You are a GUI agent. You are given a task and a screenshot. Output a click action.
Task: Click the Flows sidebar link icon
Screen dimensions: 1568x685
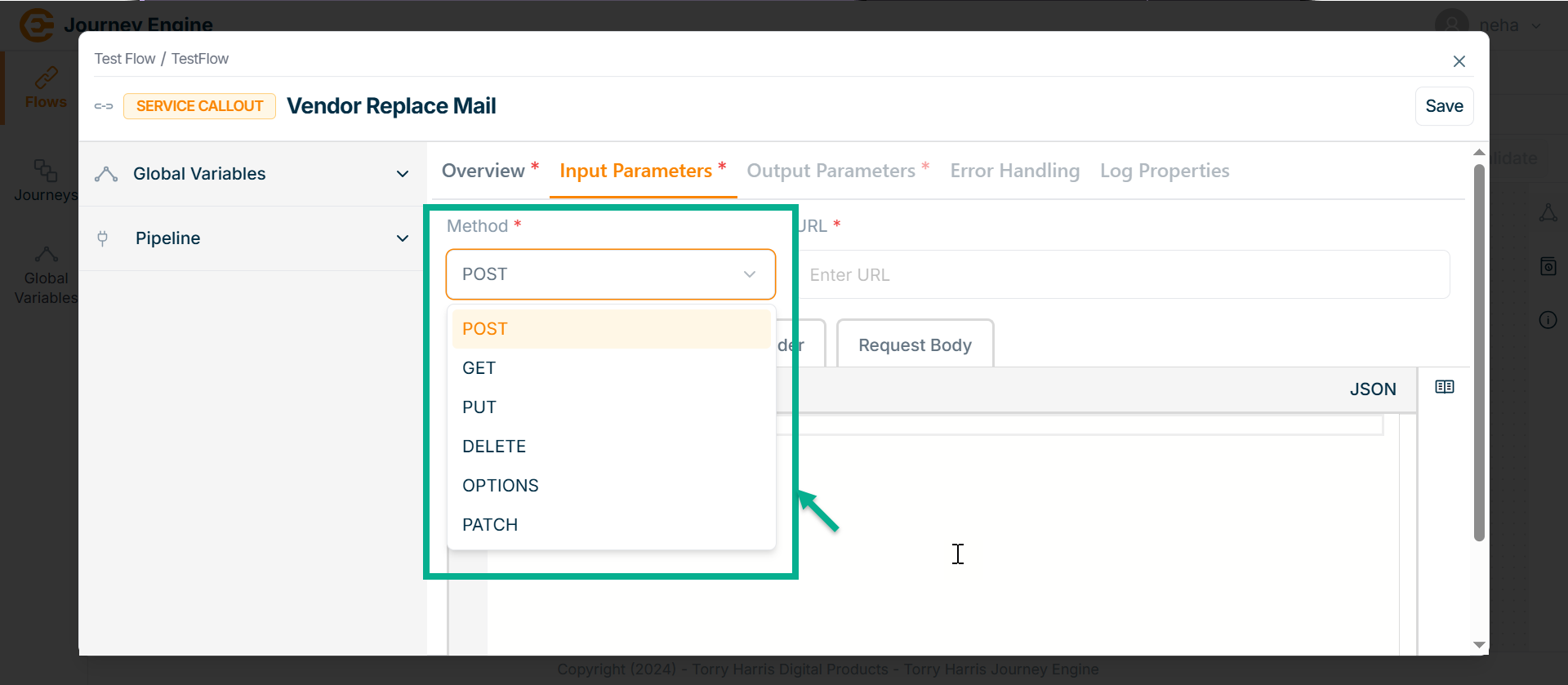tap(46, 78)
